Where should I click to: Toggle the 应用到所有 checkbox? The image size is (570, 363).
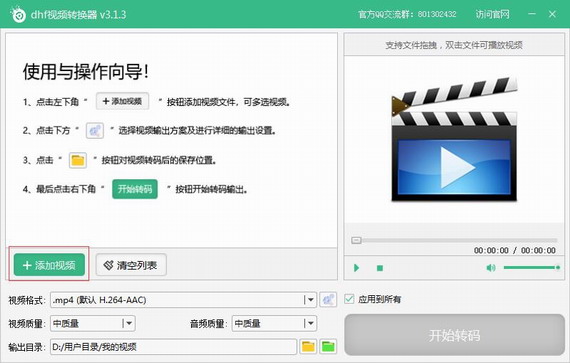pos(349,299)
